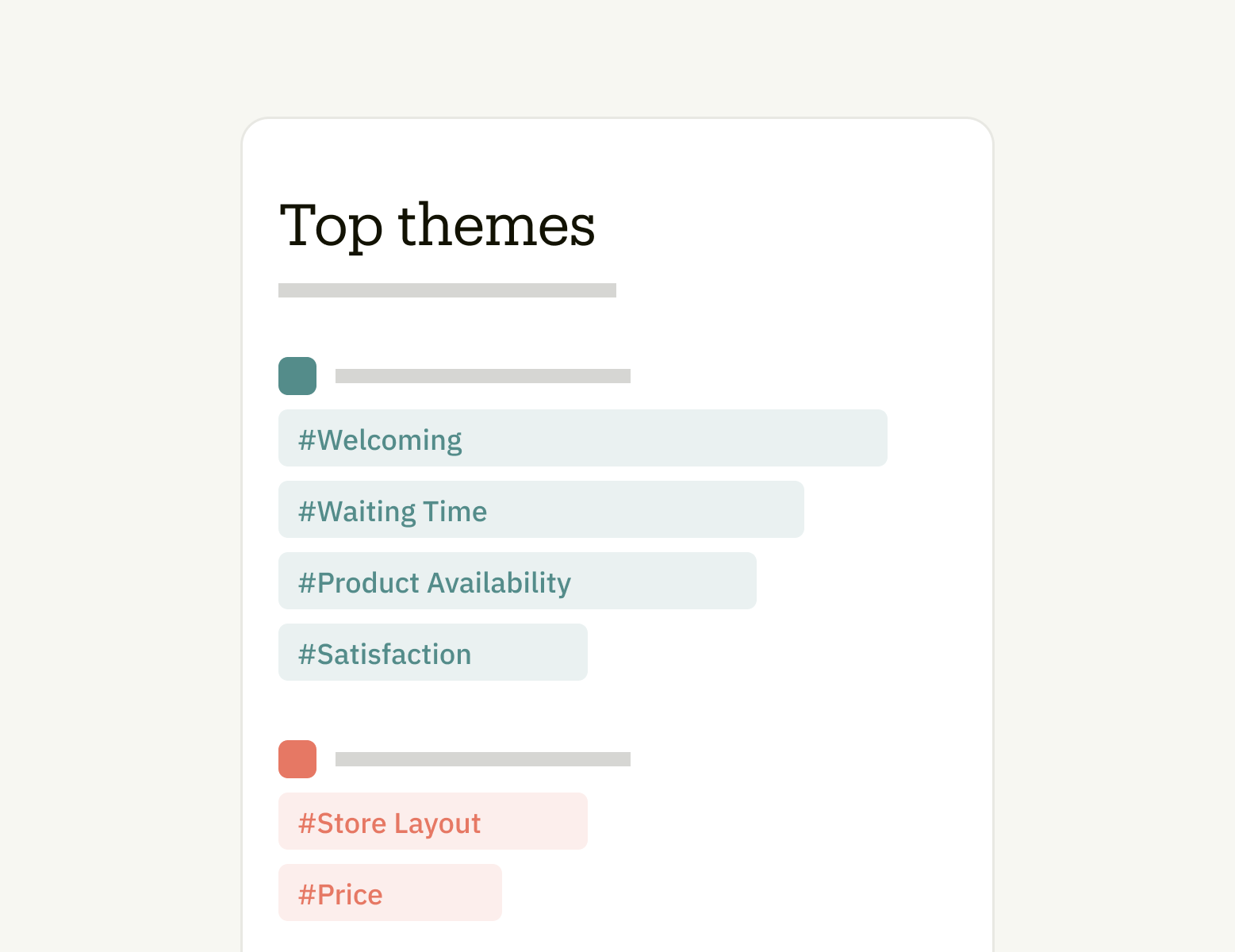Select the longest teal theme bar
1235x952 pixels.
coord(583,438)
